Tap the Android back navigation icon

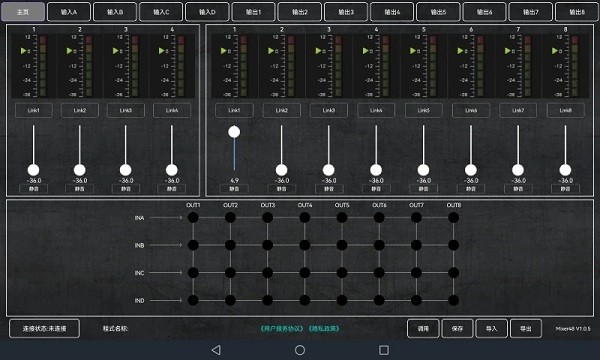click(x=216, y=350)
